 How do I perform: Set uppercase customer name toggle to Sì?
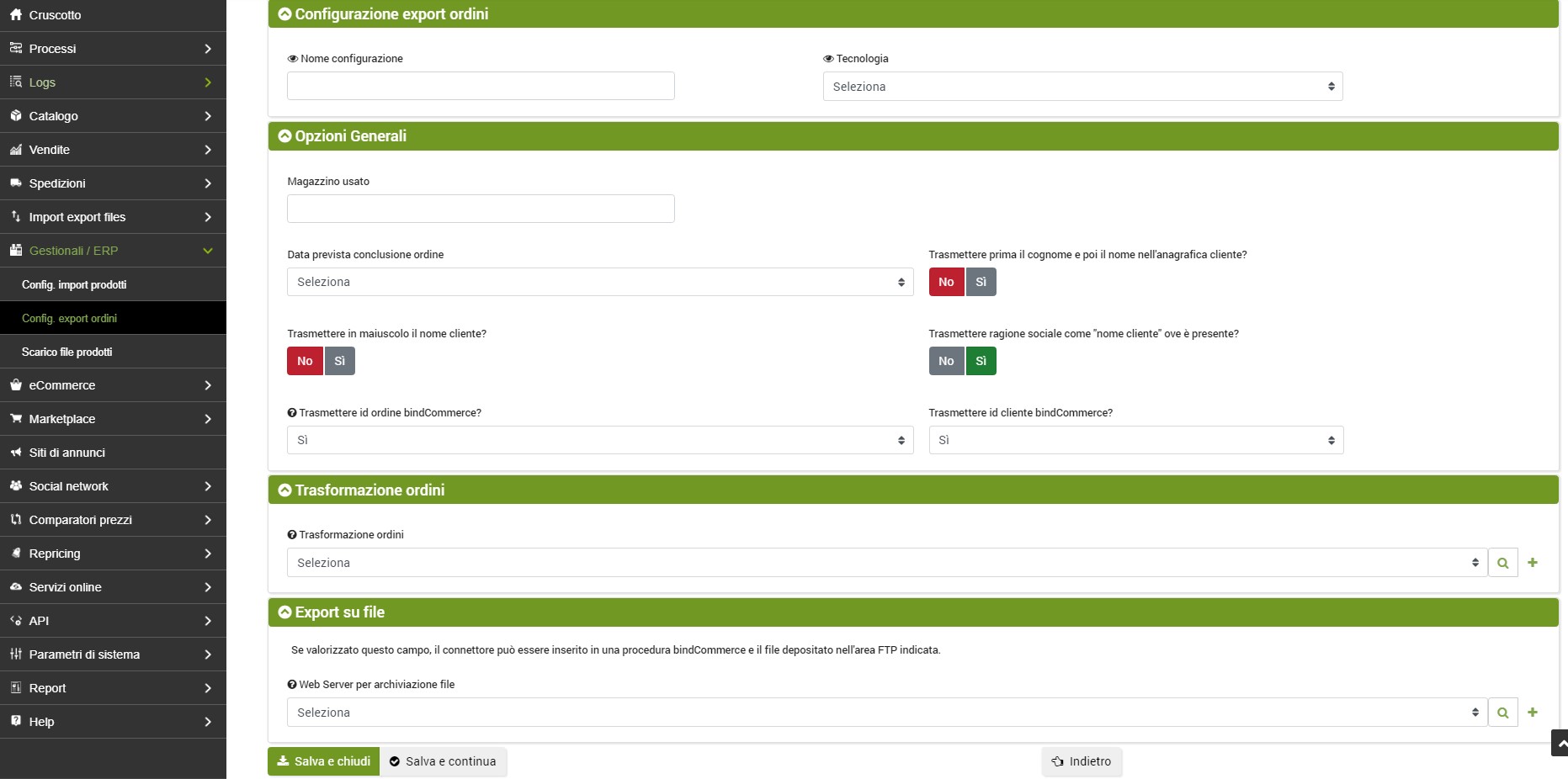[340, 361]
